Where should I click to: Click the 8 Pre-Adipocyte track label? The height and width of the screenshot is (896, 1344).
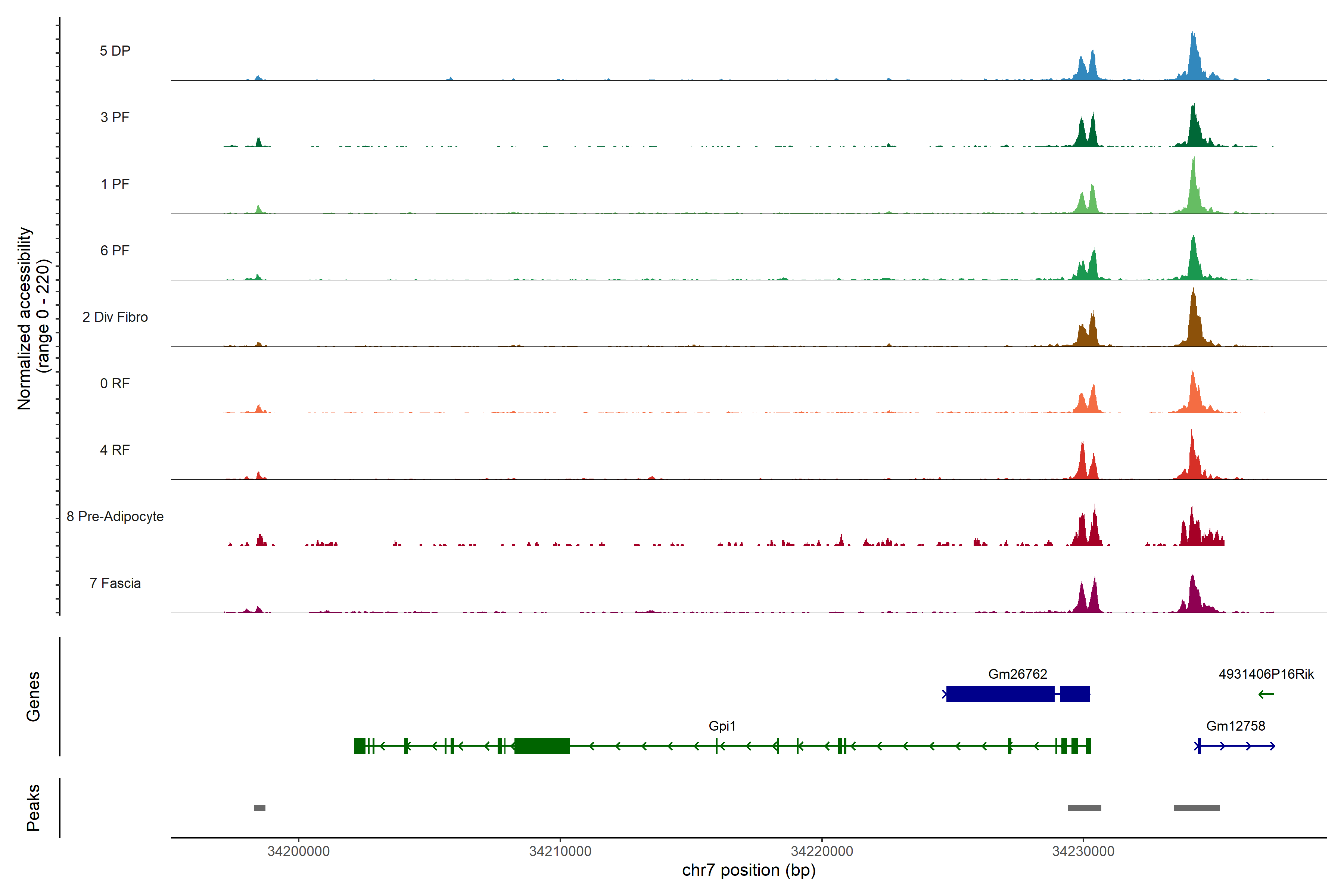point(115,517)
